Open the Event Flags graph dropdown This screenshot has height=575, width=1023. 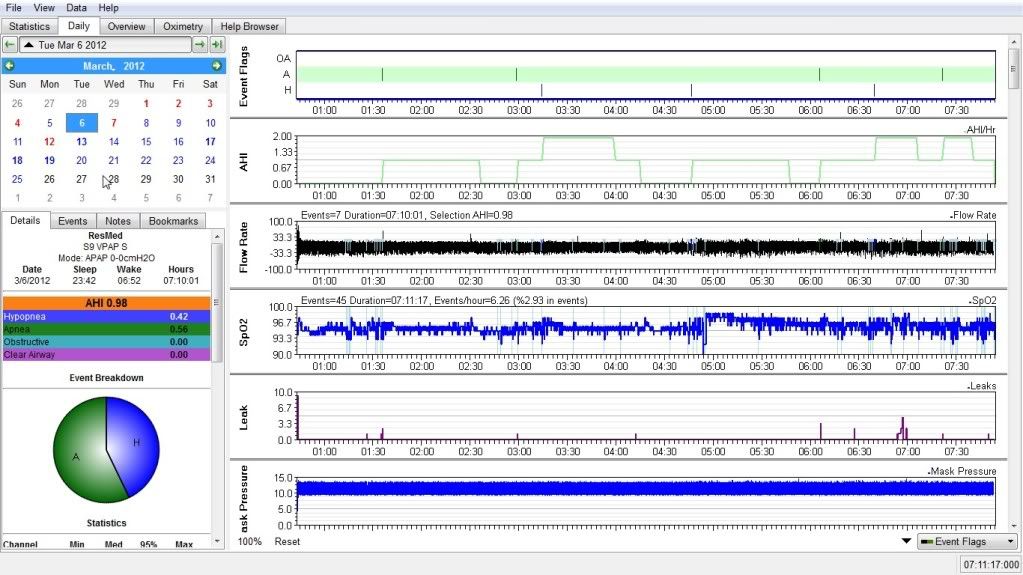tap(966, 542)
